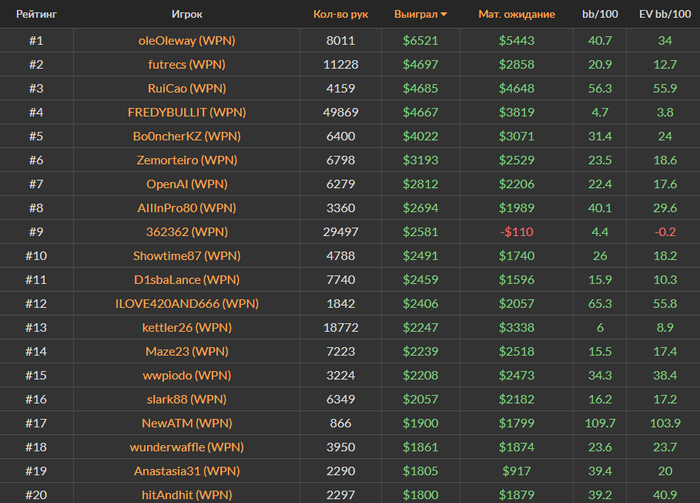Sort table by Мат. ожидание header

pyautogui.click(x=517, y=14)
